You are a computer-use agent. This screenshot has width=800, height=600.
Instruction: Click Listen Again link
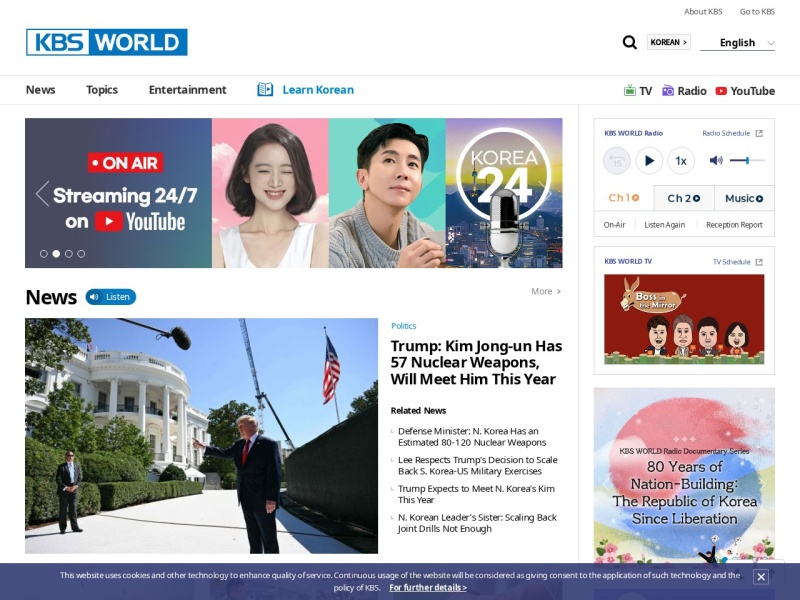coord(664,225)
